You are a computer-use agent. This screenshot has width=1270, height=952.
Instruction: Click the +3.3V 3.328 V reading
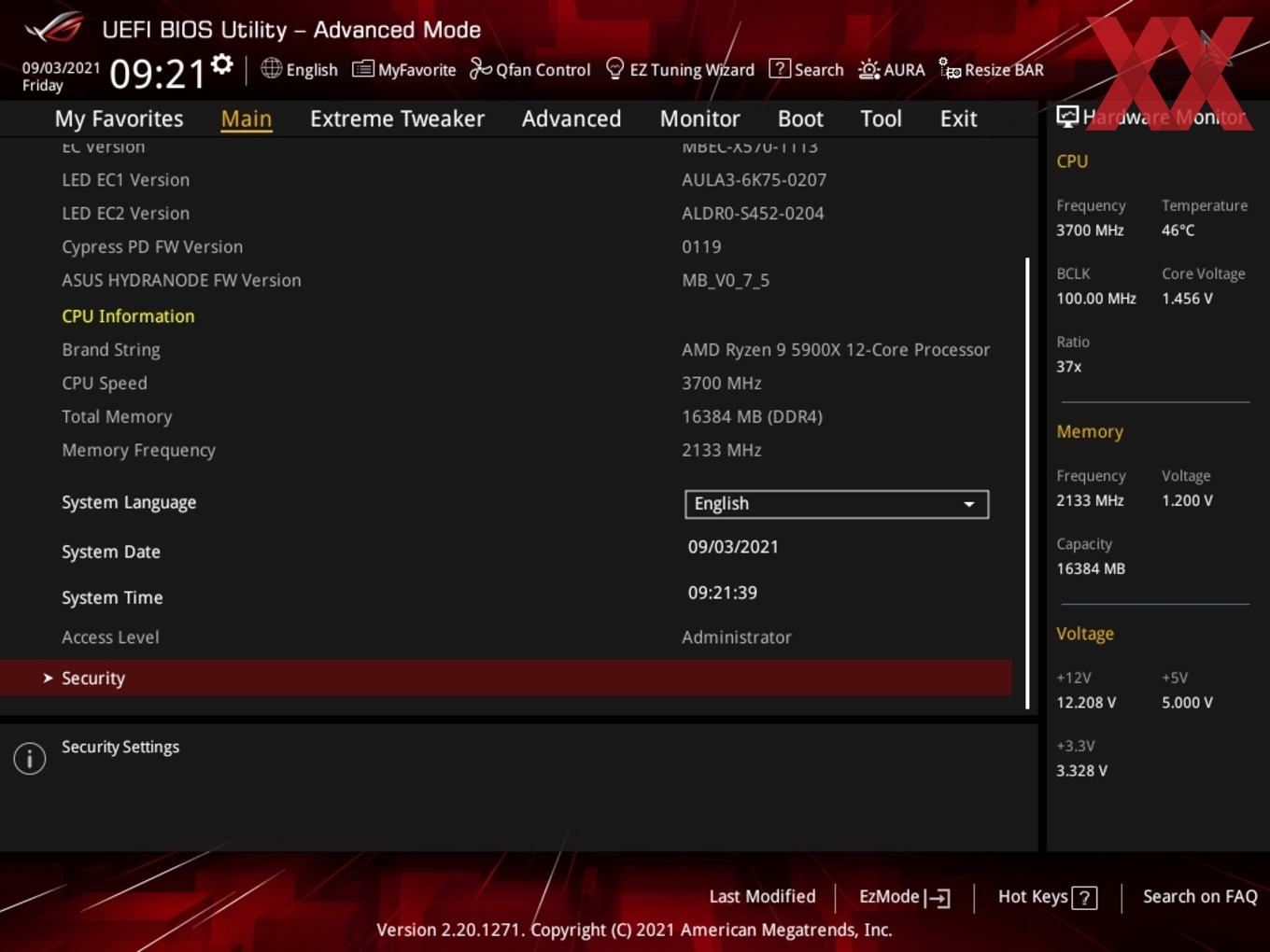pos(1081,771)
